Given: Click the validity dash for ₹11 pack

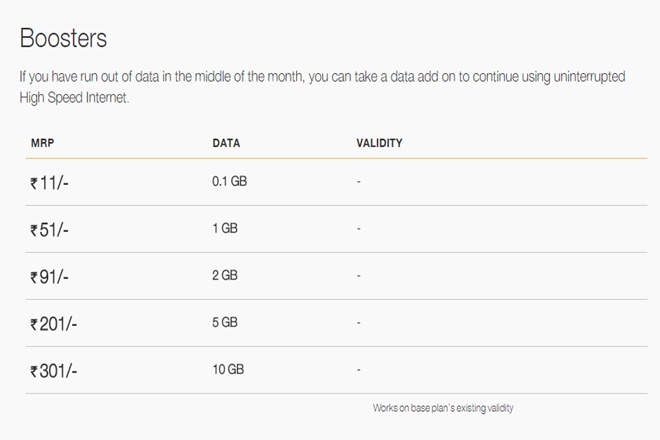Looking at the screenshot, I should 358,182.
